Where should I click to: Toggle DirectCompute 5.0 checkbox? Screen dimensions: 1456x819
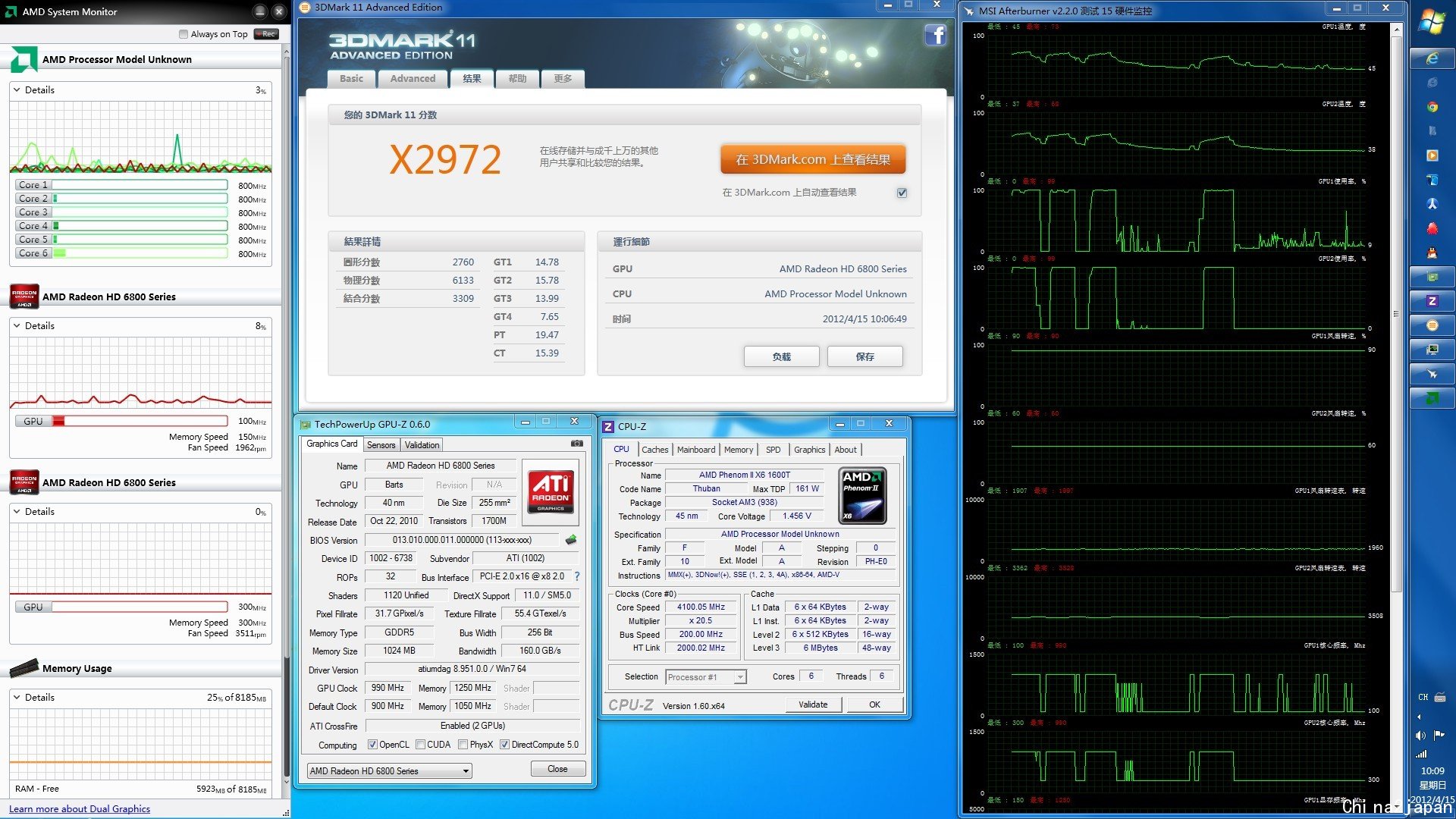point(504,745)
